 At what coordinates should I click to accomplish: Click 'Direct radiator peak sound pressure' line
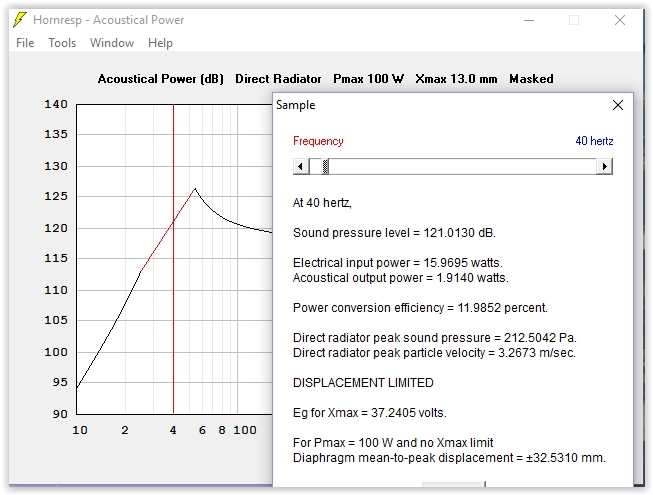tap(435, 338)
